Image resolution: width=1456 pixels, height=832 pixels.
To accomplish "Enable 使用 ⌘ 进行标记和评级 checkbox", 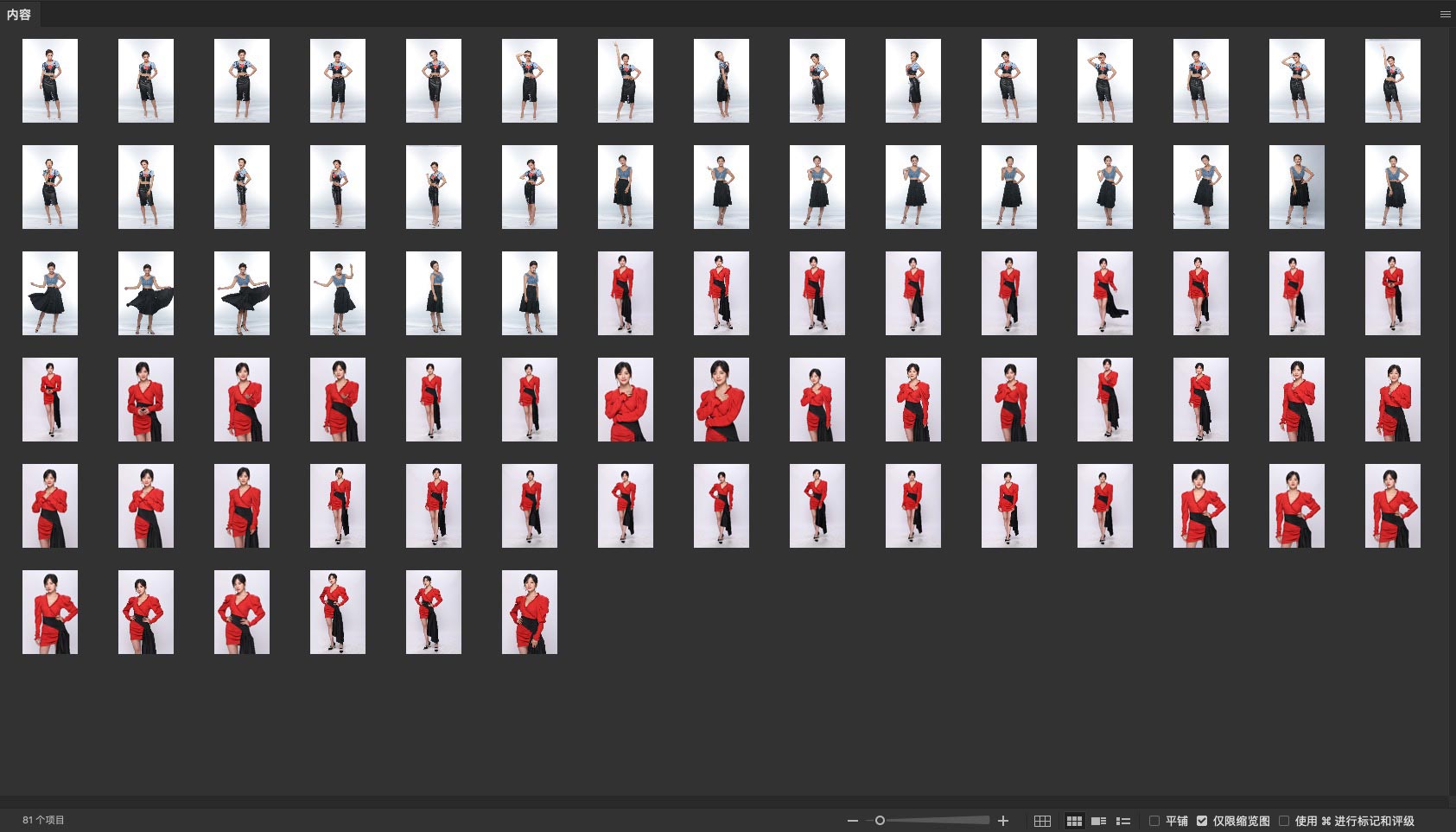I will 1284,821.
